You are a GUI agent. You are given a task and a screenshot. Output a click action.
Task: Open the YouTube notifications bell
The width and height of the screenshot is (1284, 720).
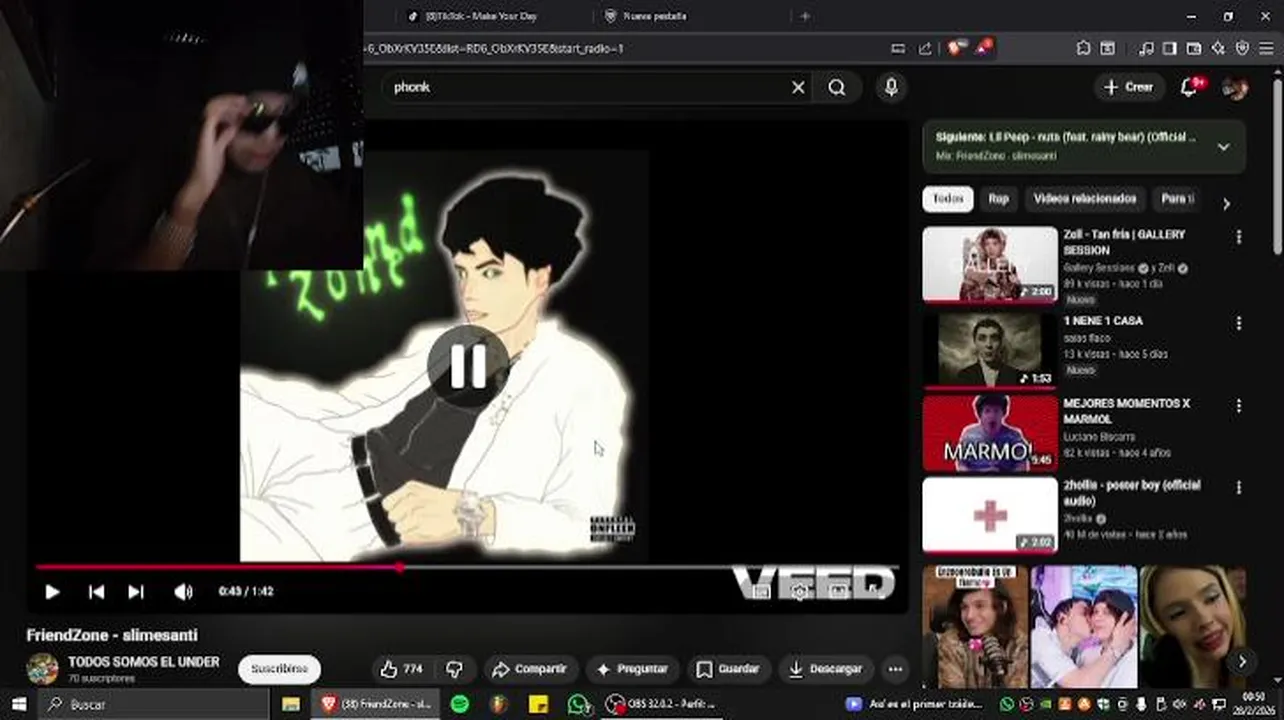pos(1189,87)
